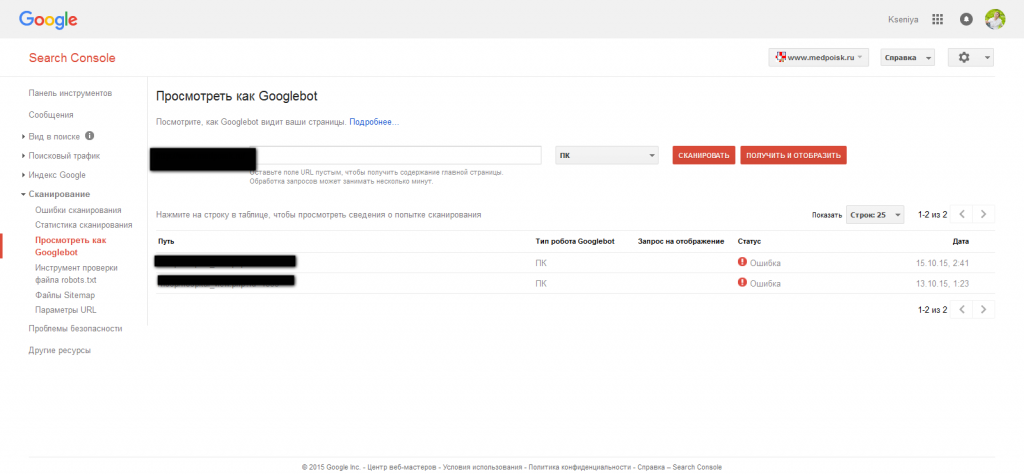
Task: Click ПК cell in 13.10.15 row
Action: [541, 283]
